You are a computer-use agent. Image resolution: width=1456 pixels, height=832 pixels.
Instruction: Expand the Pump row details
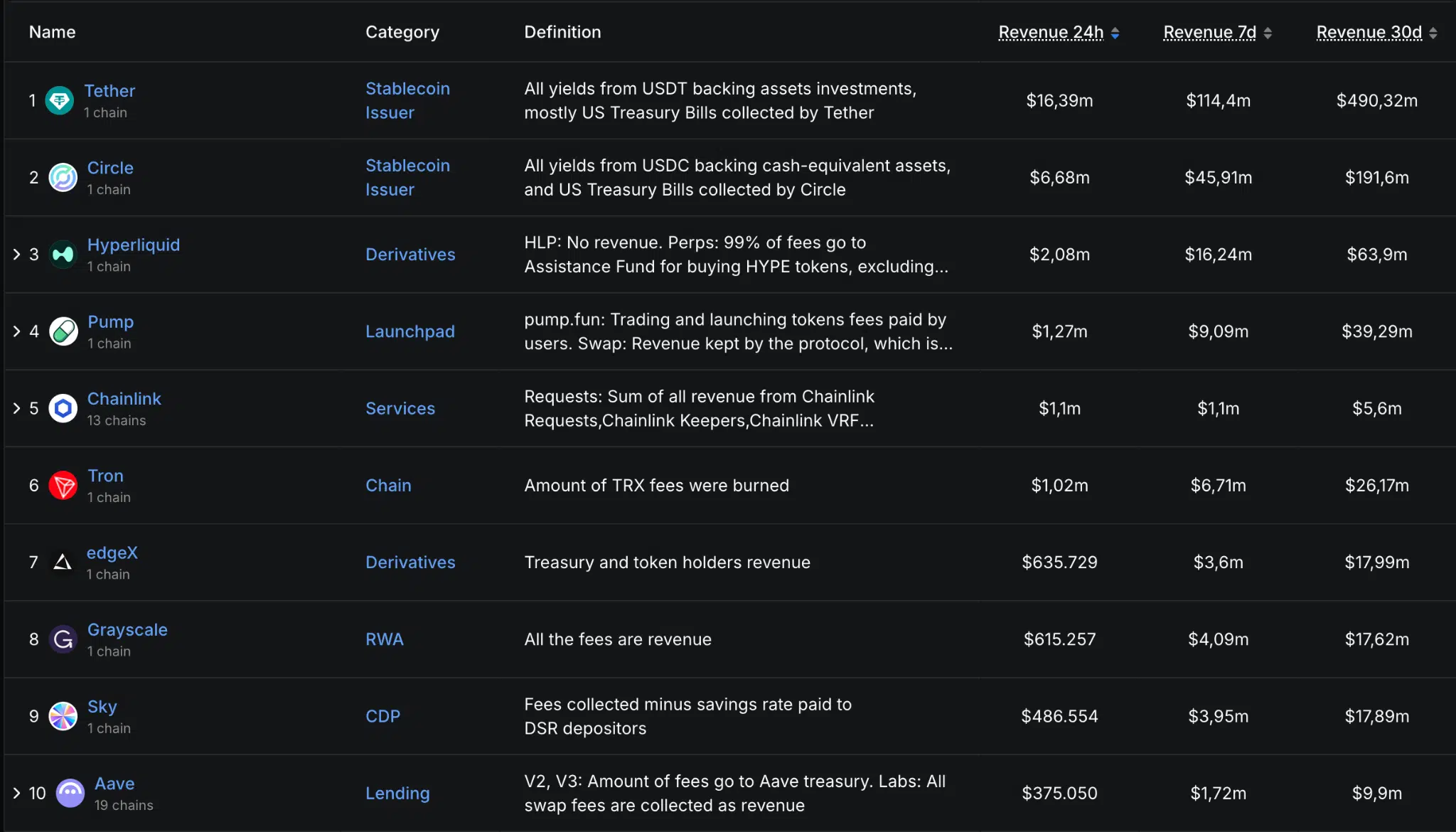coord(16,331)
